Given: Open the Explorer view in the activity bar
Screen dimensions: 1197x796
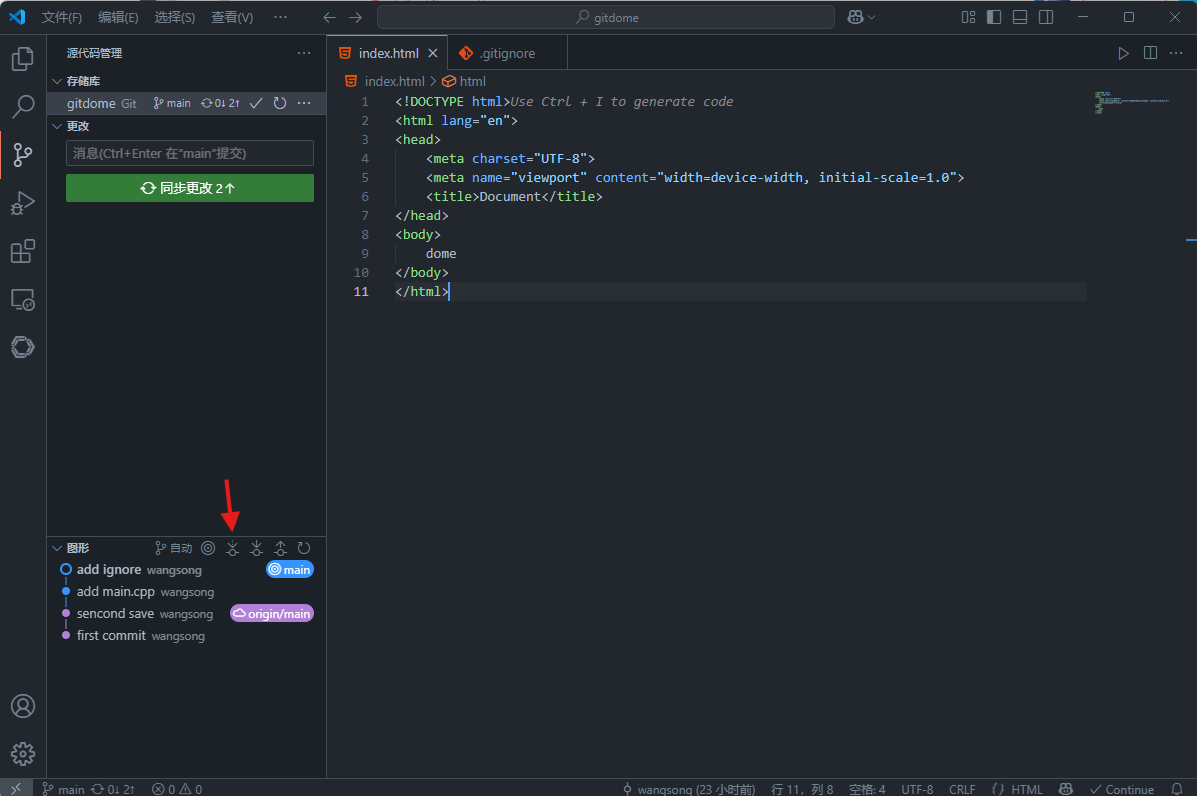Looking at the screenshot, I should tap(22, 59).
